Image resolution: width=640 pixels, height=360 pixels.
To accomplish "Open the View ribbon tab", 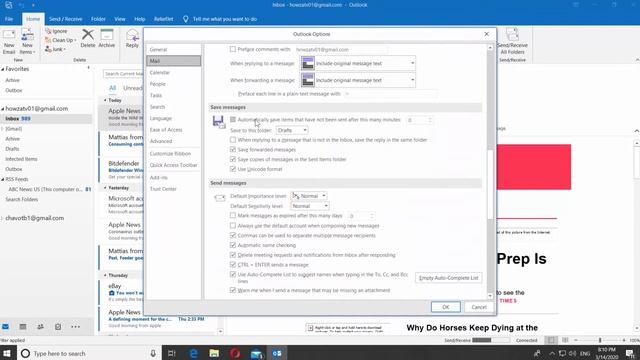I will tap(120, 19).
